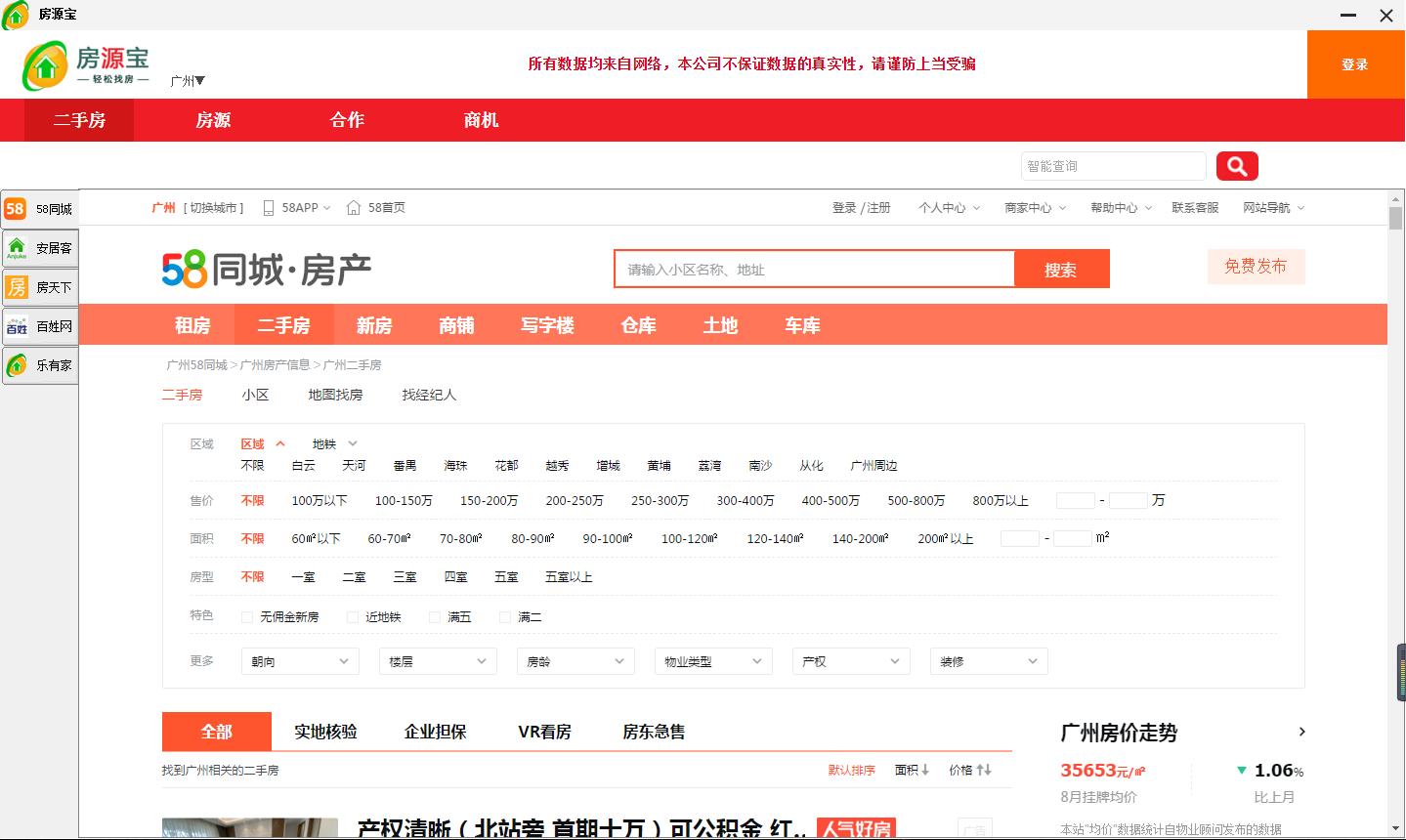Click the 58同城·房产 logo
1406x840 pixels.
tap(267, 270)
